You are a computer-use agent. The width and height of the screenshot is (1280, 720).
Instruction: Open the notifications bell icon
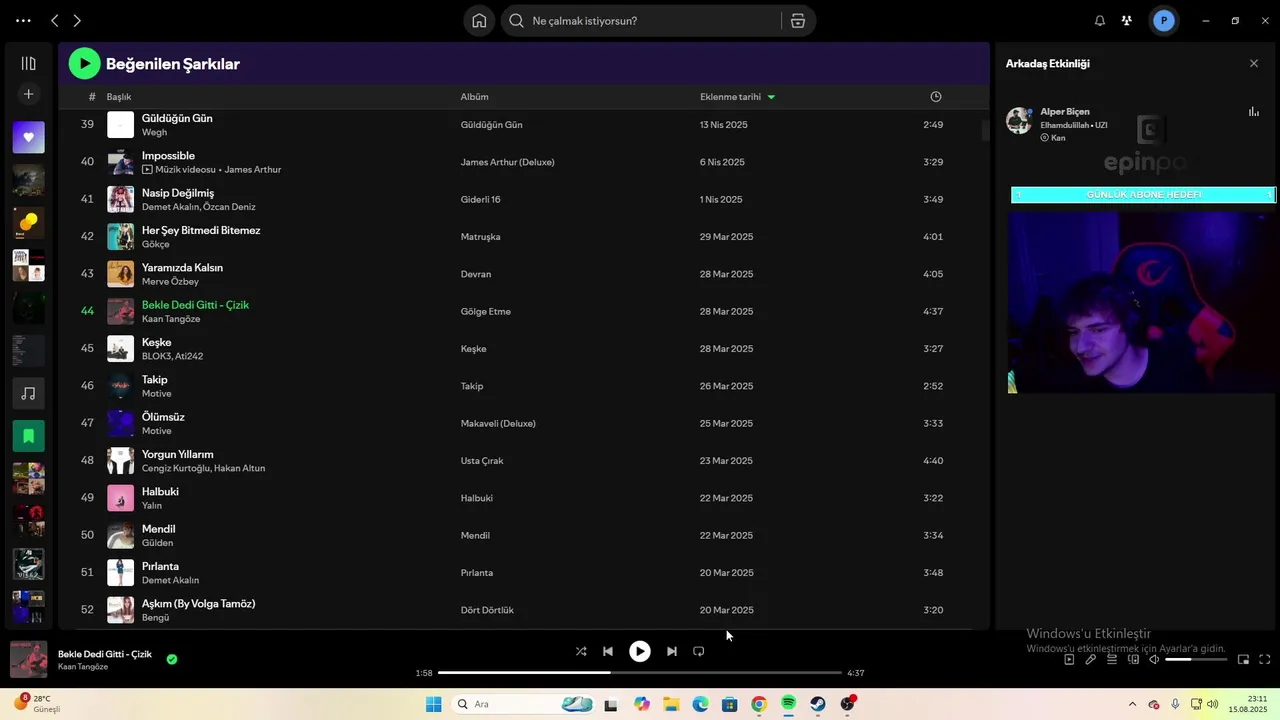[x=1099, y=21]
